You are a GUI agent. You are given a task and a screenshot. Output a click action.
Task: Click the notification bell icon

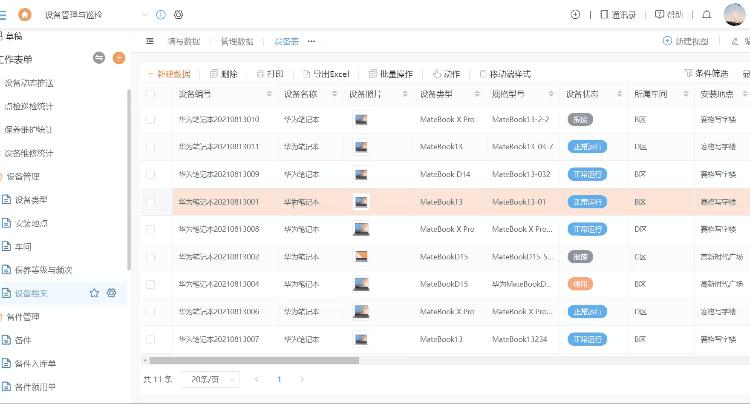click(706, 15)
